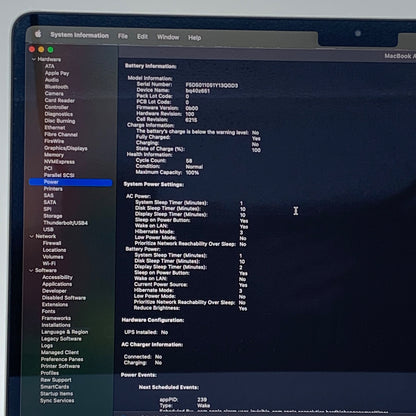
Task: Click the System Information app menu
Action: click(x=79, y=35)
